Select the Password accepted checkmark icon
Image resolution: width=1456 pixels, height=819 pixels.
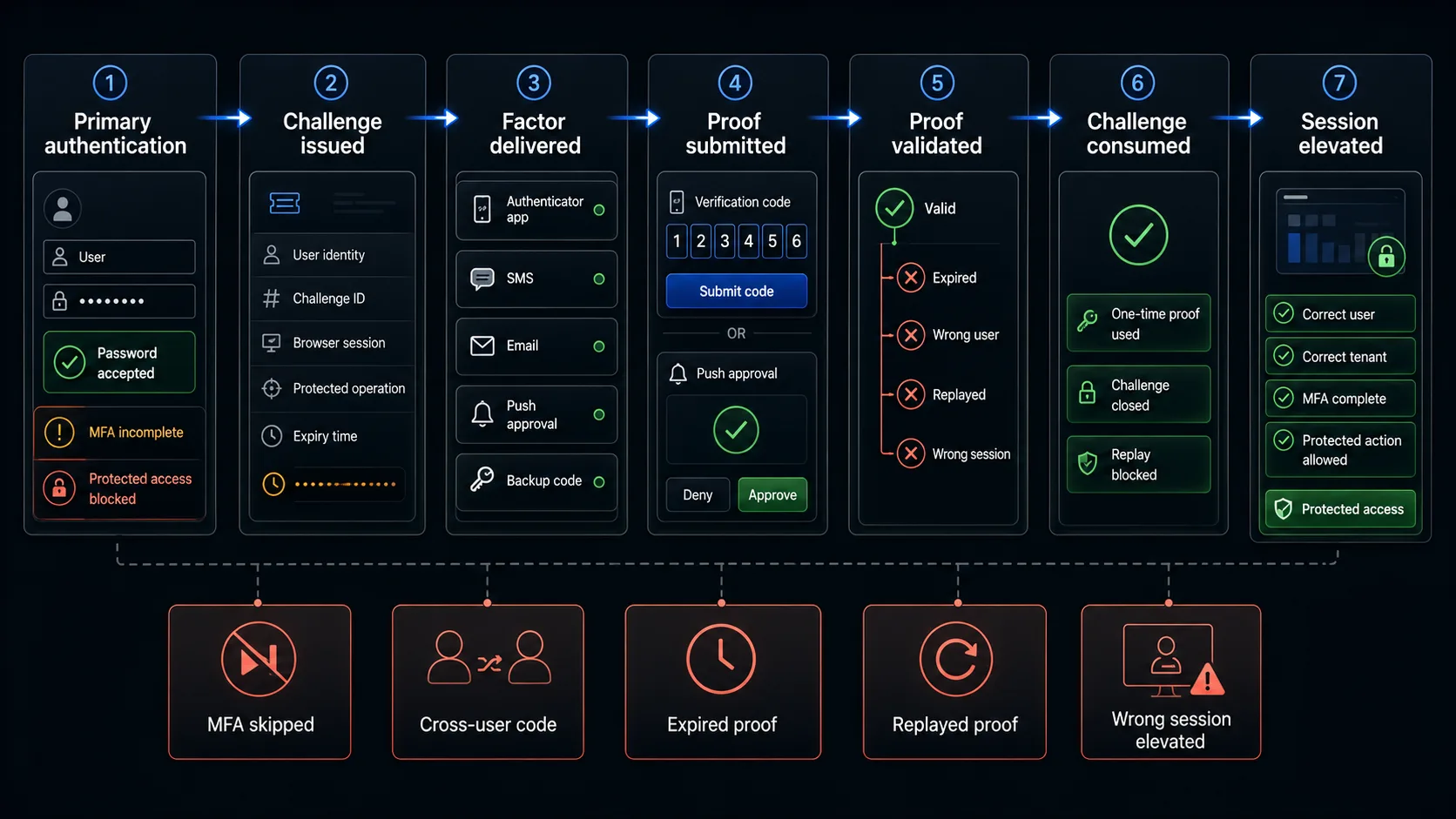point(70,363)
